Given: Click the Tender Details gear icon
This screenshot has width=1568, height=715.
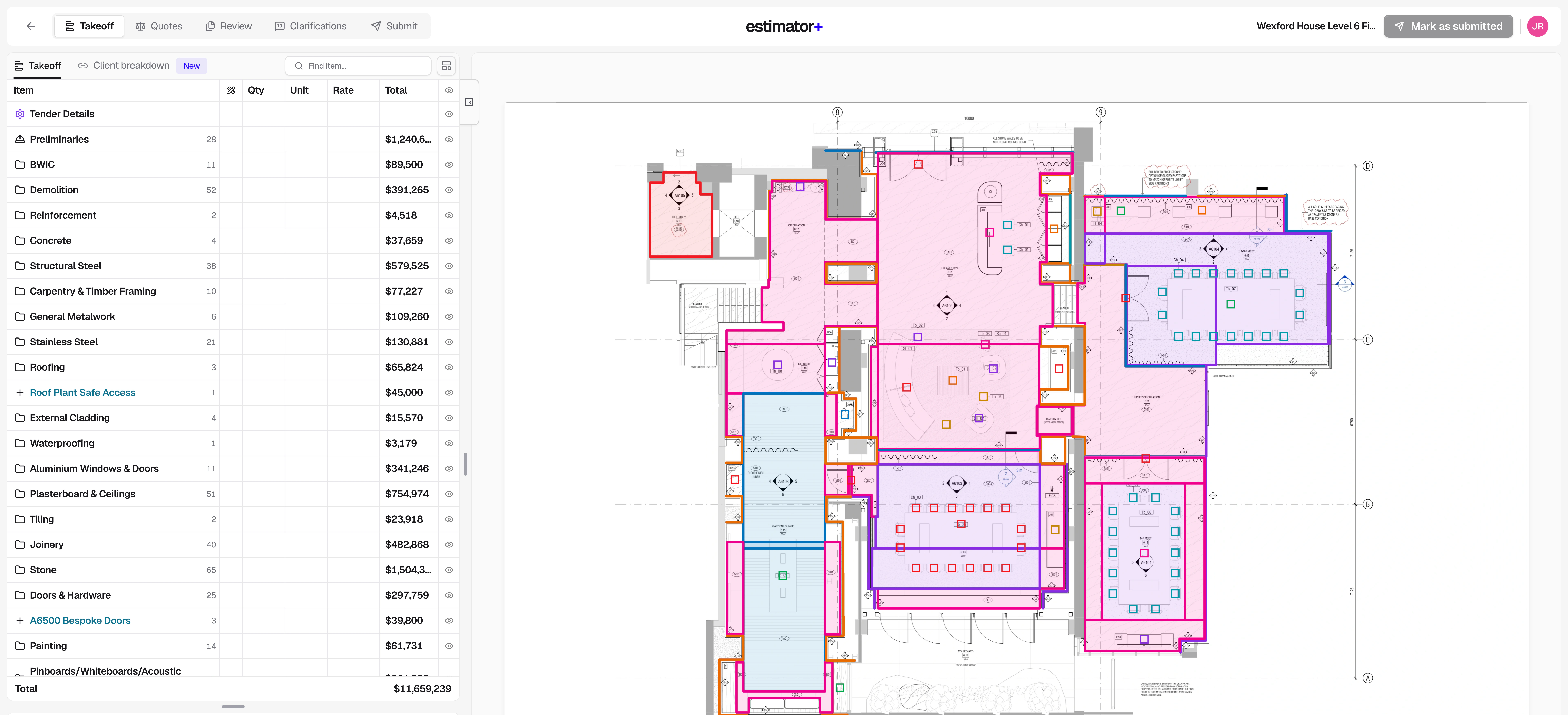Looking at the screenshot, I should [20, 114].
